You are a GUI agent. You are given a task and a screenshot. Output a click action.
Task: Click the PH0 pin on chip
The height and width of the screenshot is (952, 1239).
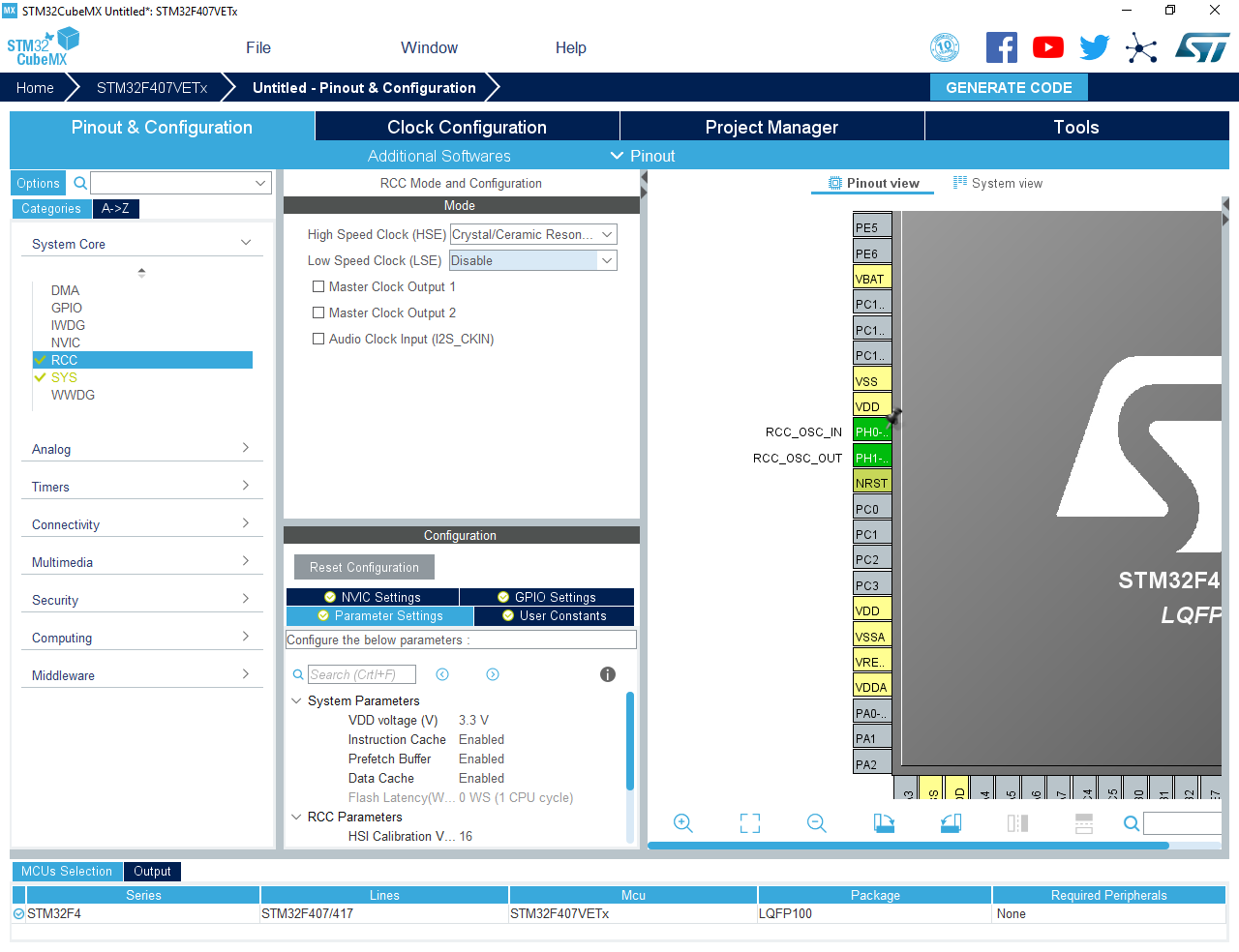(872, 431)
